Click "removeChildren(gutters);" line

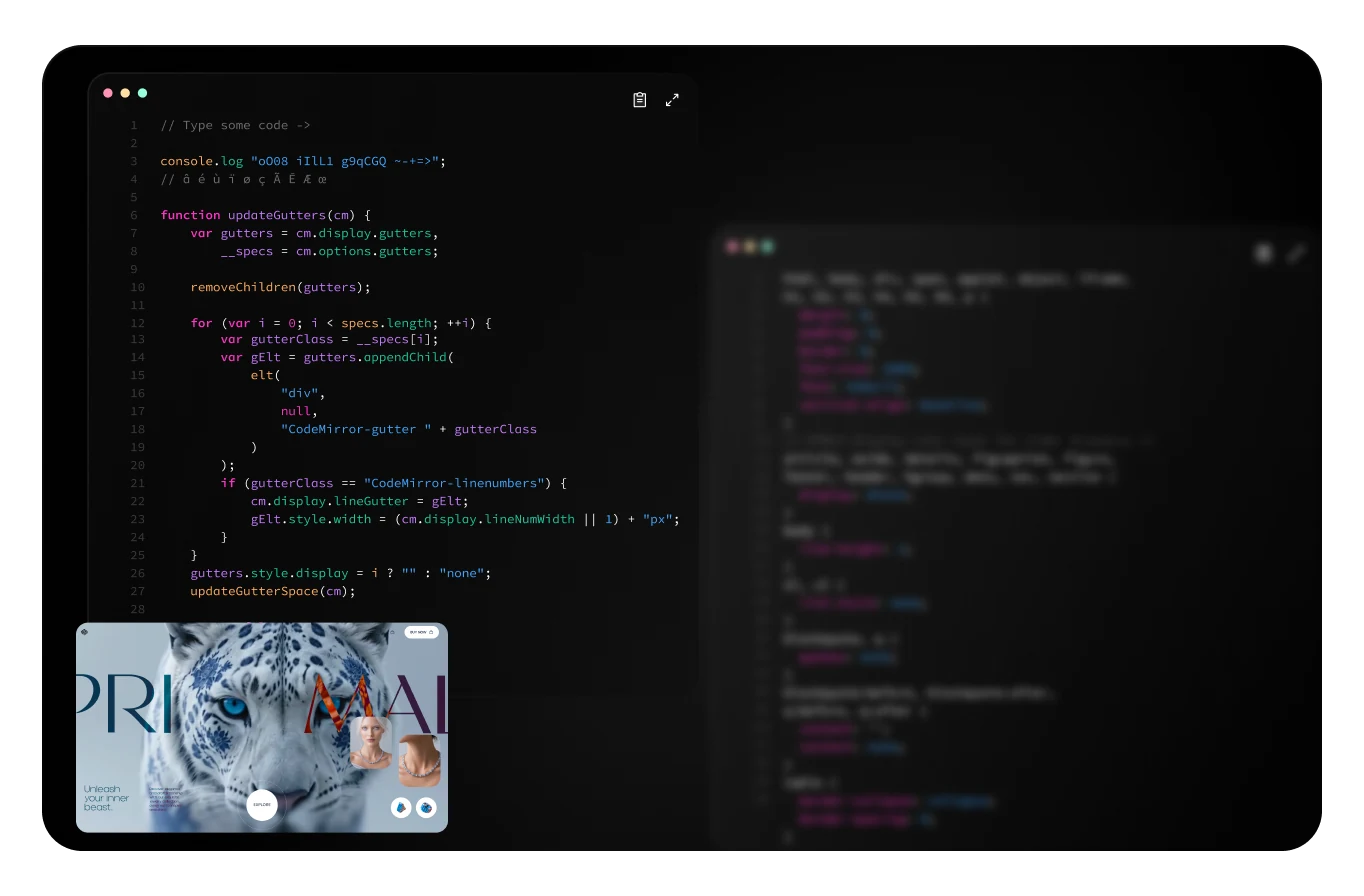[280, 287]
